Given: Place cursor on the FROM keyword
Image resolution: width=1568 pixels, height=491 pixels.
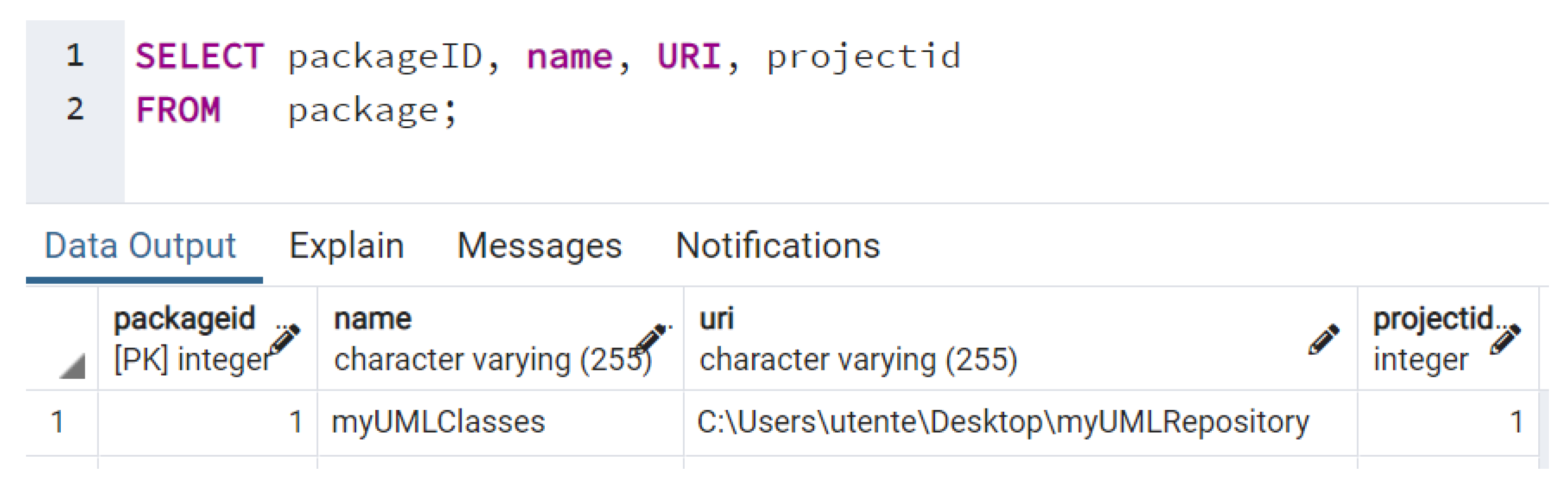Looking at the screenshot, I should (178, 110).
